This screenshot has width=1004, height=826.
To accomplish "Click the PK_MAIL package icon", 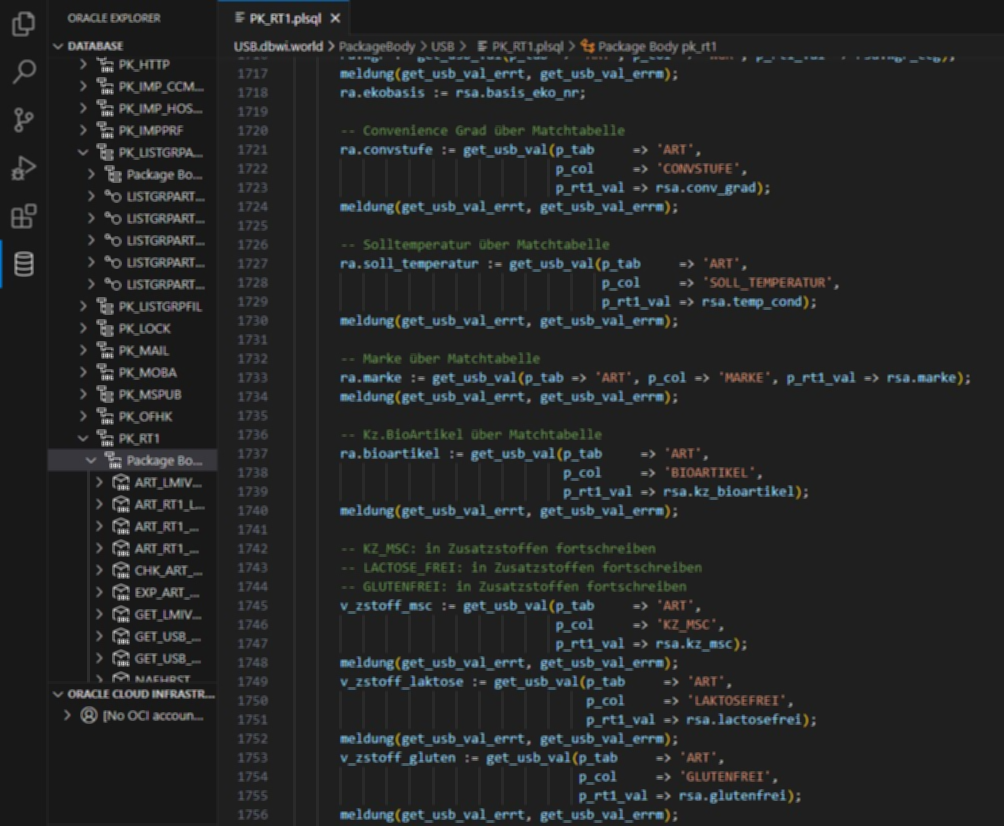I will click(104, 350).
